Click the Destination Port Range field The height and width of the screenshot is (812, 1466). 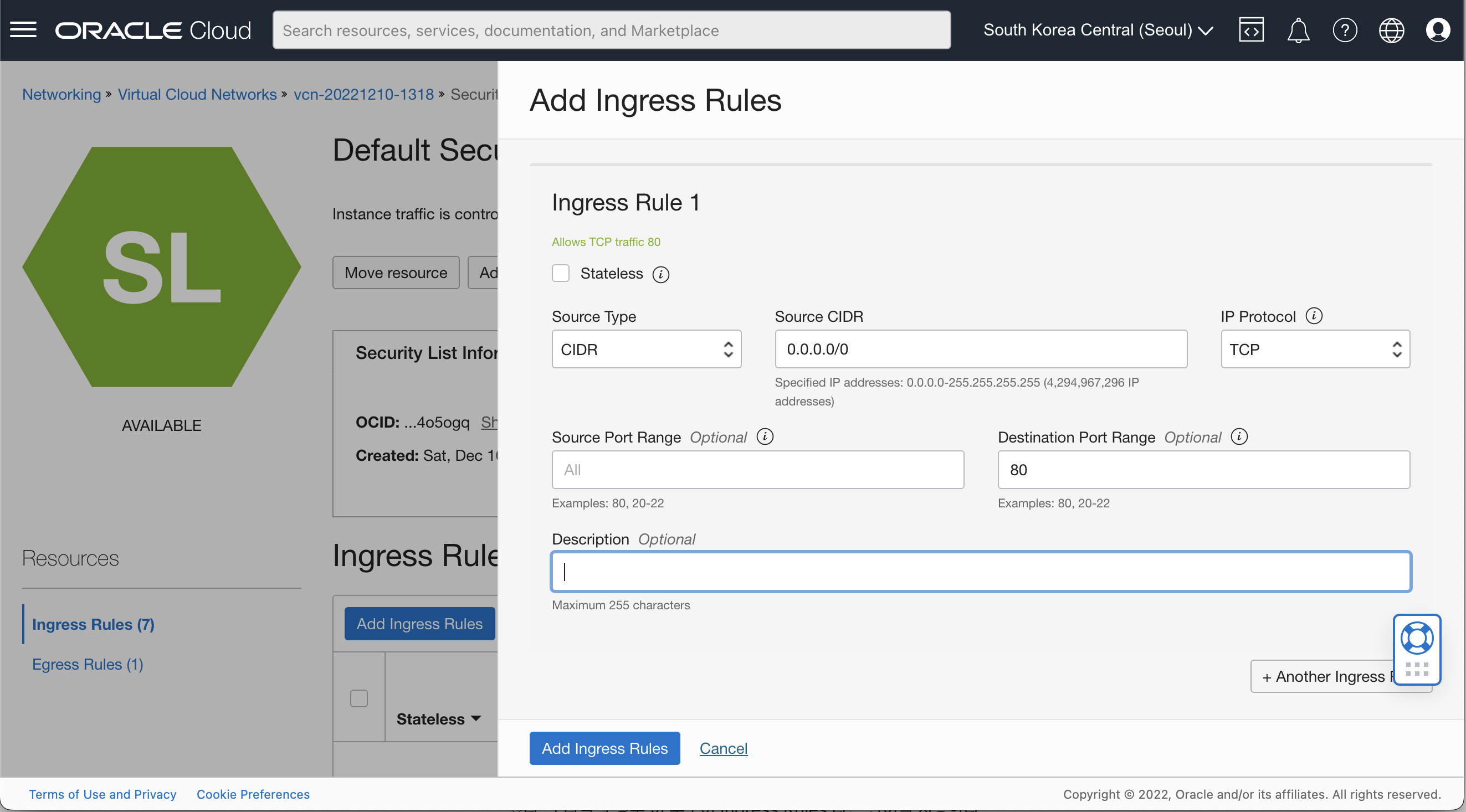[x=1203, y=470]
